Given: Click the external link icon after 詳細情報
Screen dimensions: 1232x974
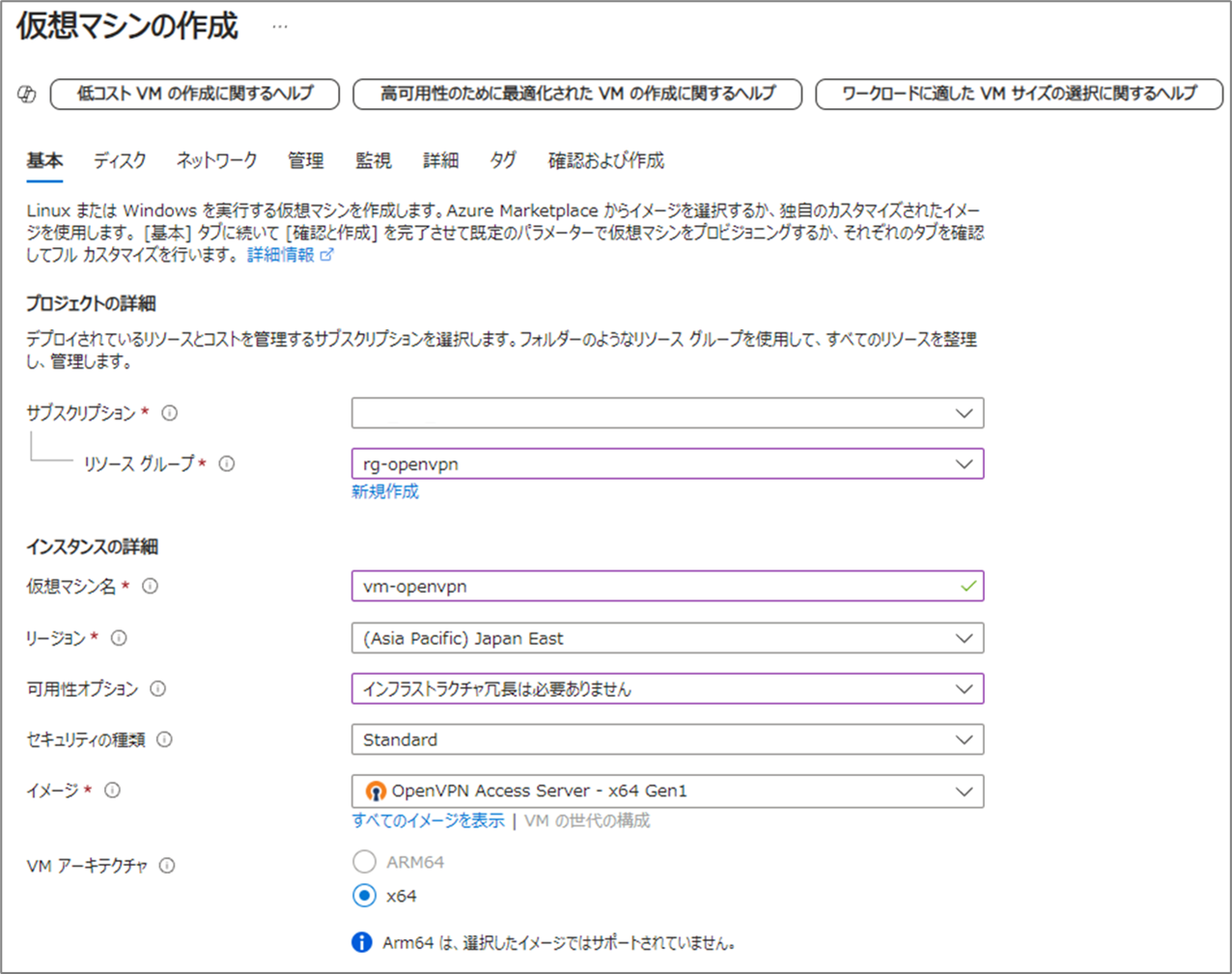Looking at the screenshot, I should pyautogui.click(x=327, y=255).
